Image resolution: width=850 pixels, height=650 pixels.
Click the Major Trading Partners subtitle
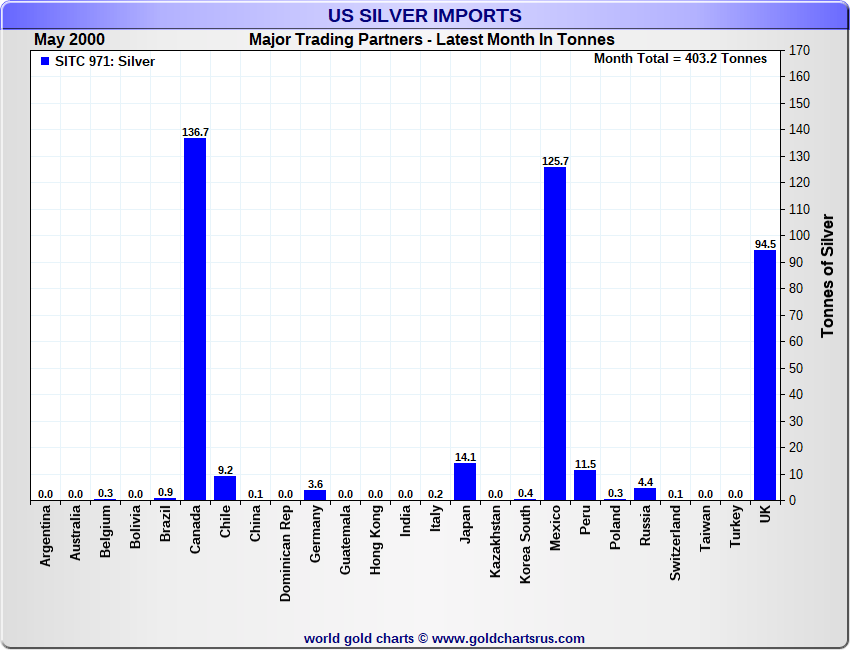432,40
